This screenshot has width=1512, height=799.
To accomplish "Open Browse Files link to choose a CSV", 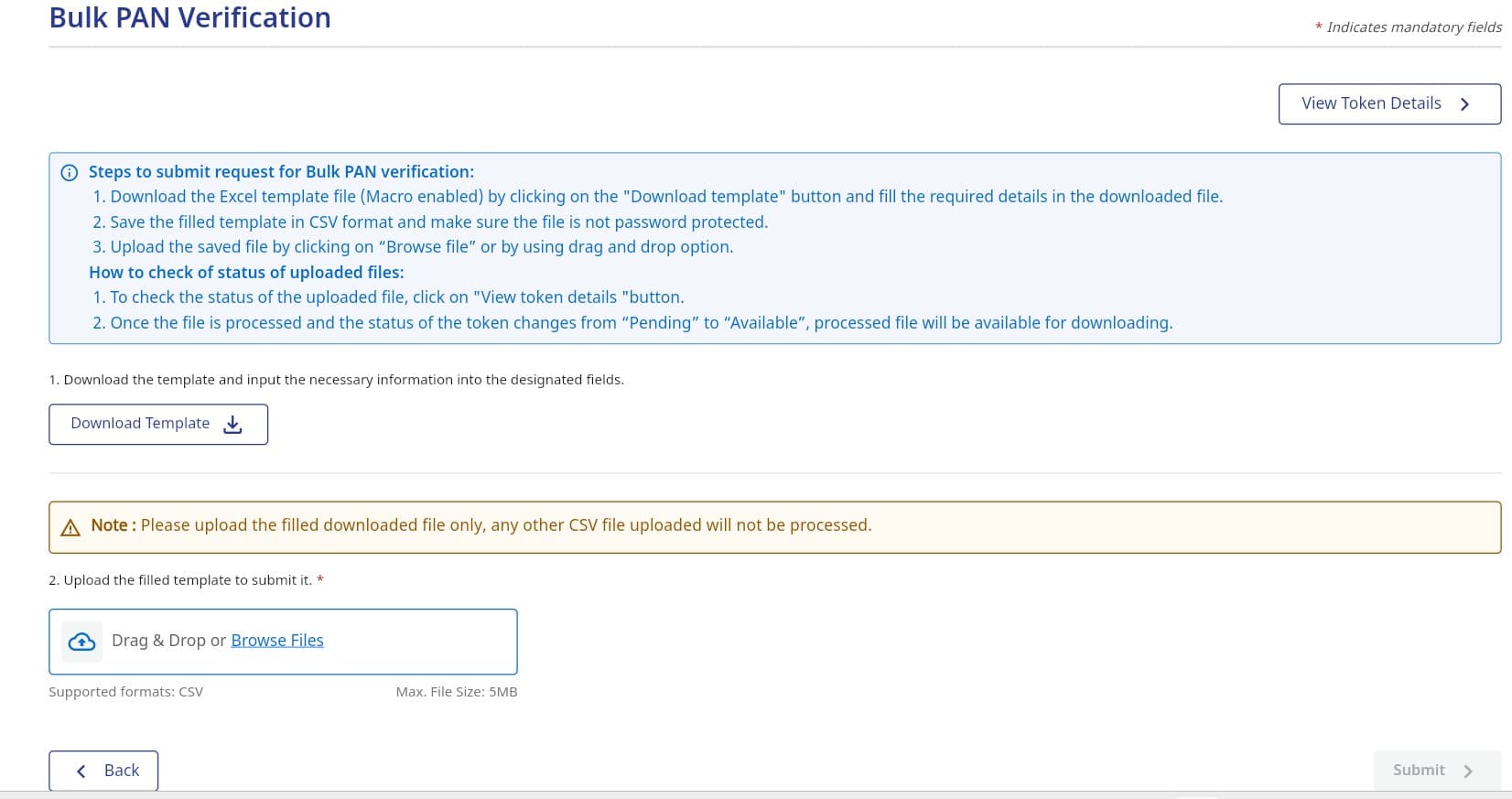I will [277, 640].
